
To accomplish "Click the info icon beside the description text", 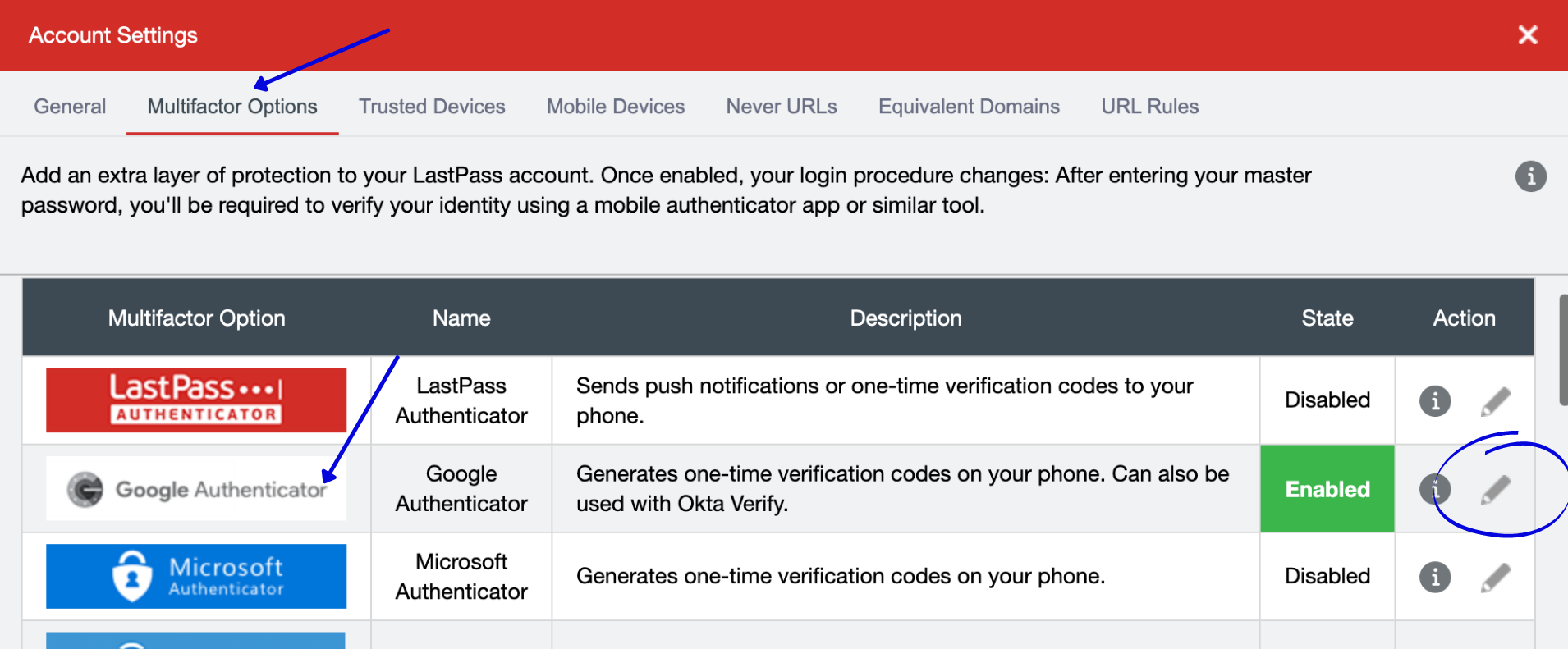I will (x=1530, y=176).
